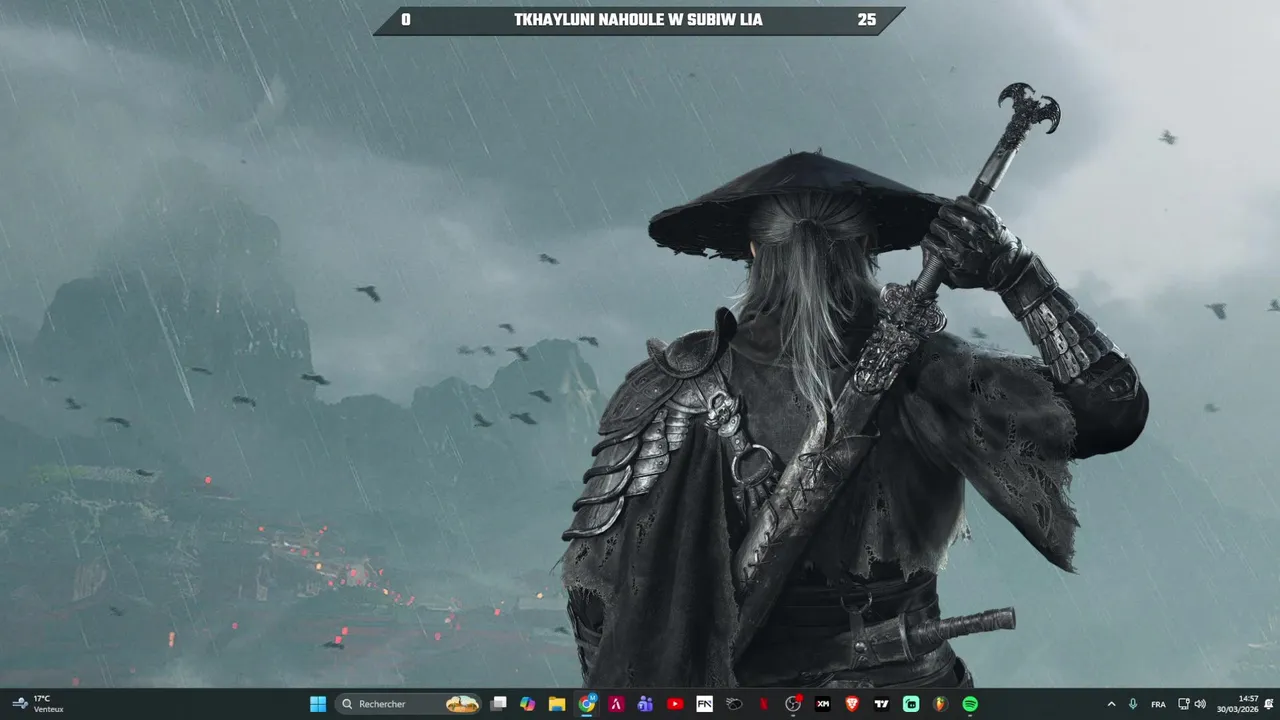Screen dimensions: 1280x720
Task: Open Task View from the taskbar
Action: click(x=499, y=704)
